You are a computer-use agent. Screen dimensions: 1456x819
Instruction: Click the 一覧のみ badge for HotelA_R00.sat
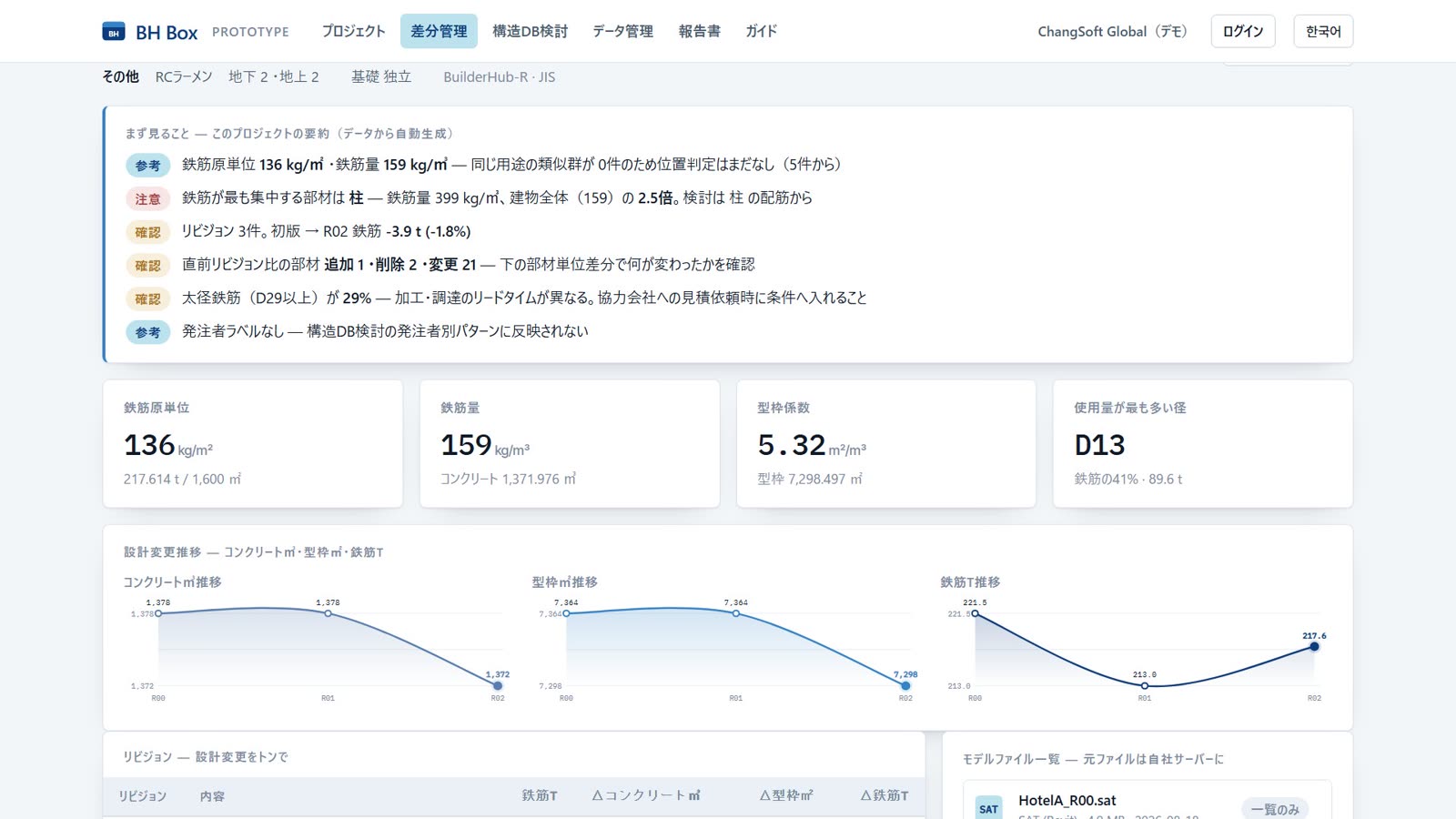1275,809
